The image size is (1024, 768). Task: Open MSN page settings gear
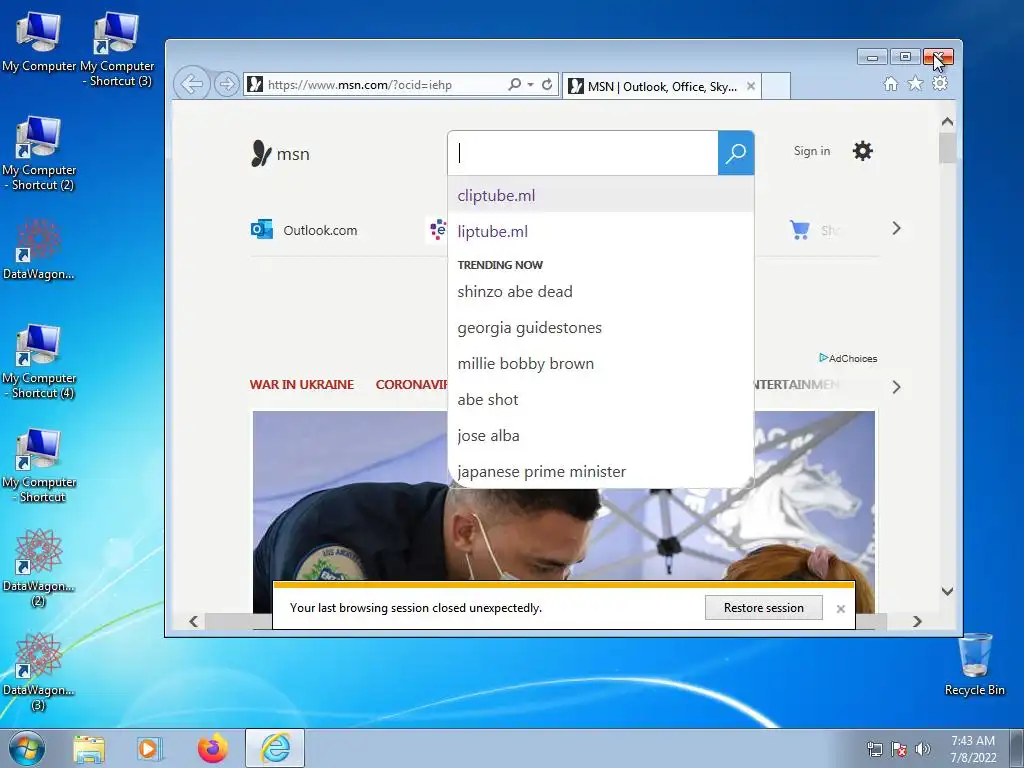tap(863, 151)
